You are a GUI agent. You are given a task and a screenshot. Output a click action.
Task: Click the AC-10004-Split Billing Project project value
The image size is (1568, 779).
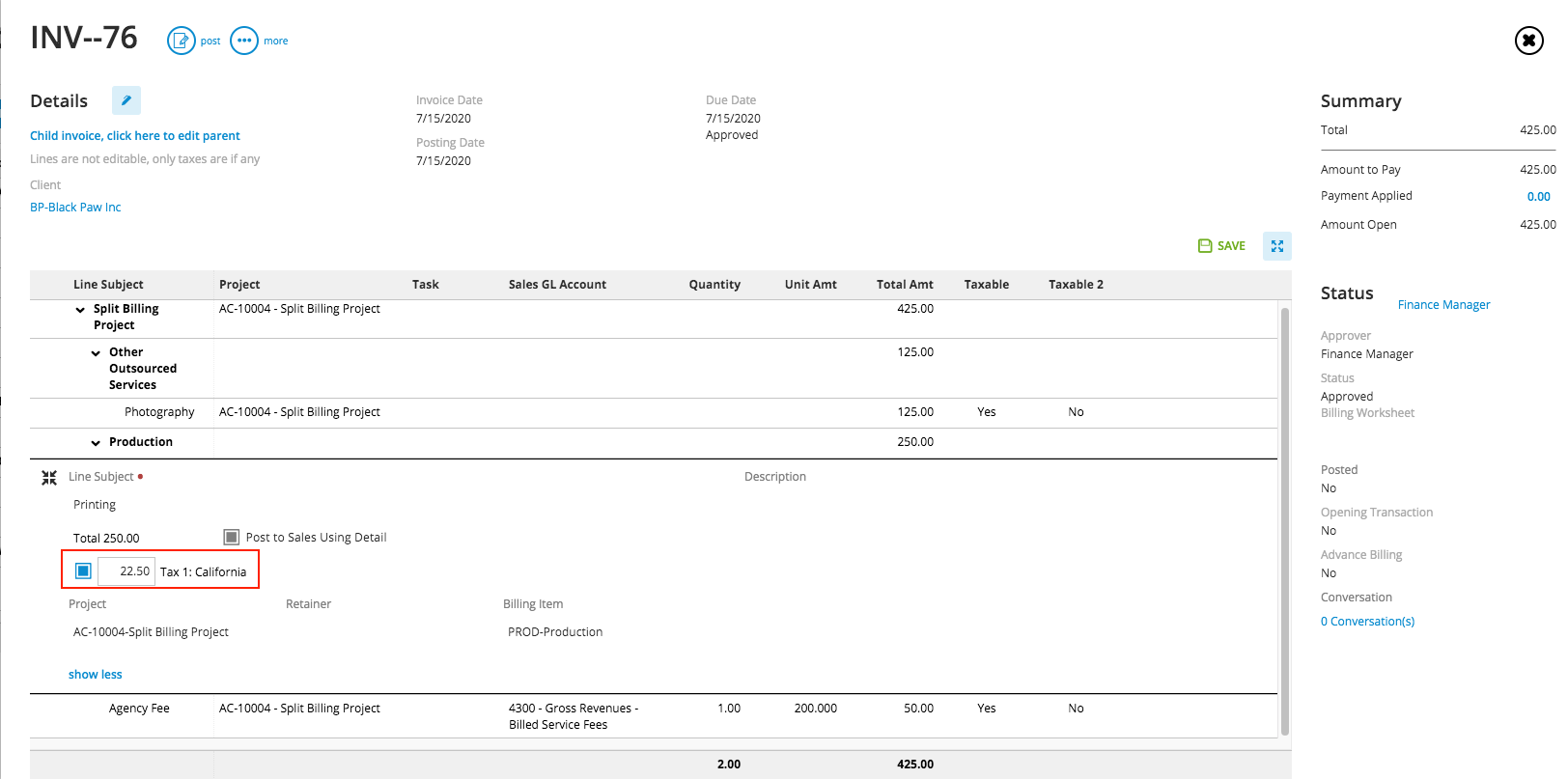point(151,632)
